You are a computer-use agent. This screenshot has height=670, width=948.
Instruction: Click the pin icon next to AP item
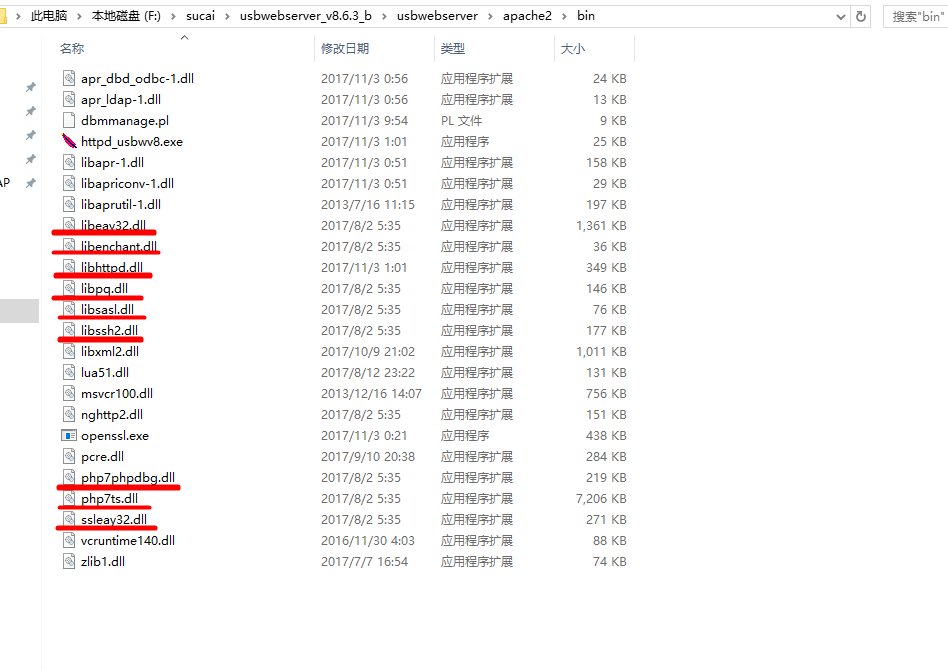(x=30, y=182)
